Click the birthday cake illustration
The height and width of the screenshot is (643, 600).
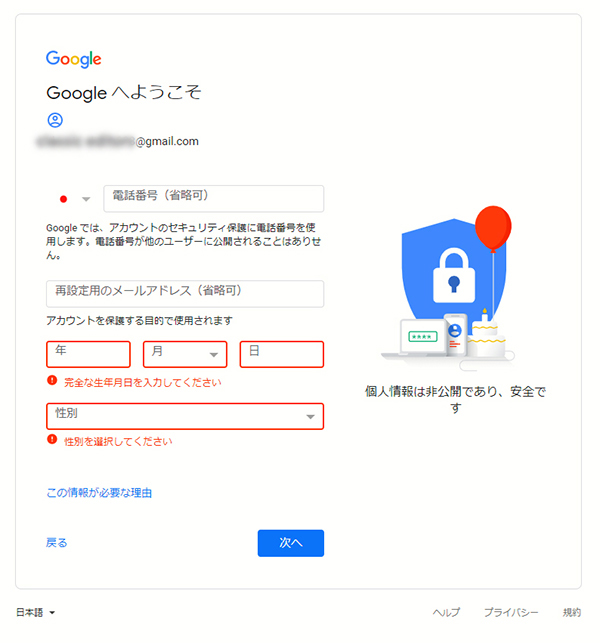click(x=486, y=335)
